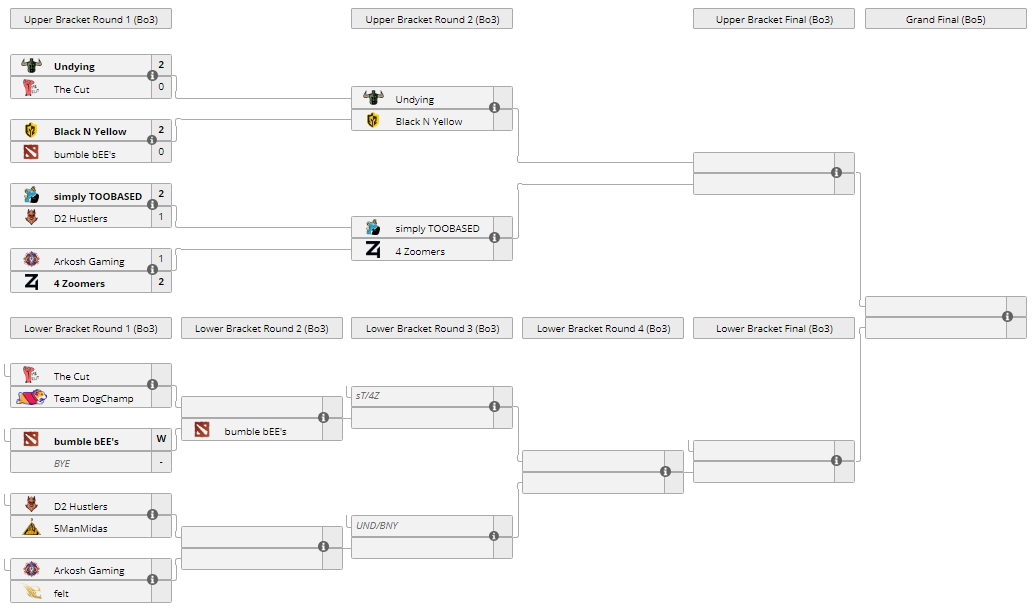This screenshot has height=611, width=1033.
Task: Click the 5ManMidas team logo
Action: click(31, 528)
